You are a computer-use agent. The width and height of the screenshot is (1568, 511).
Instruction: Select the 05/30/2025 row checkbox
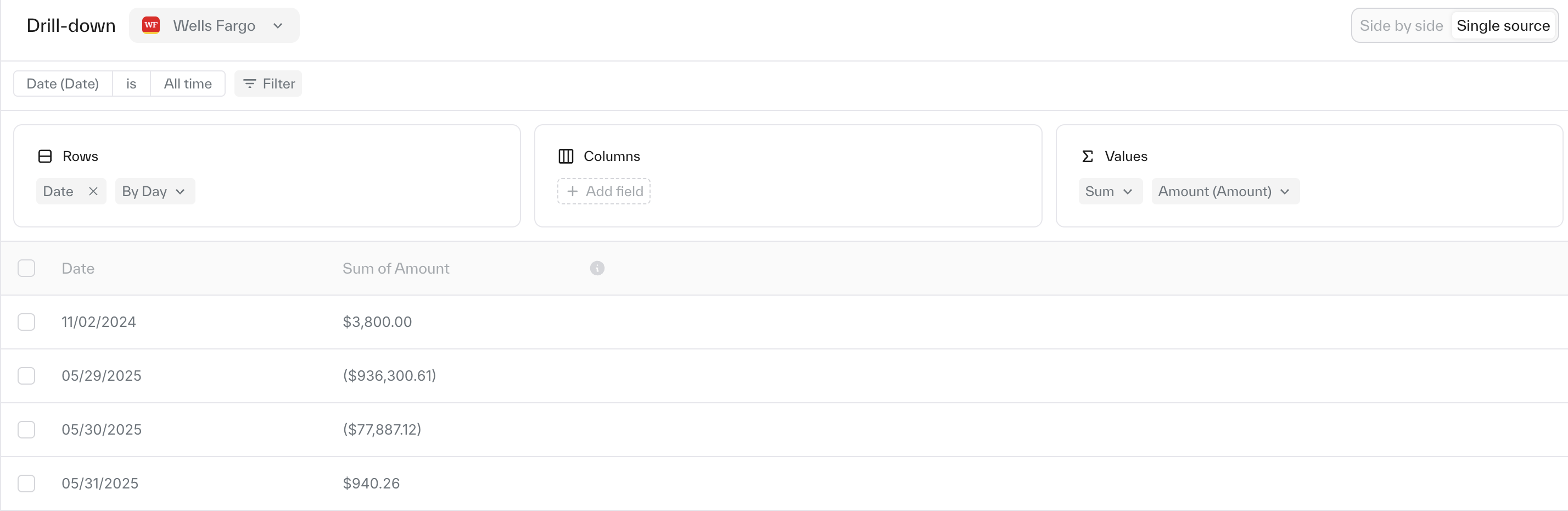pyautogui.click(x=26, y=429)
